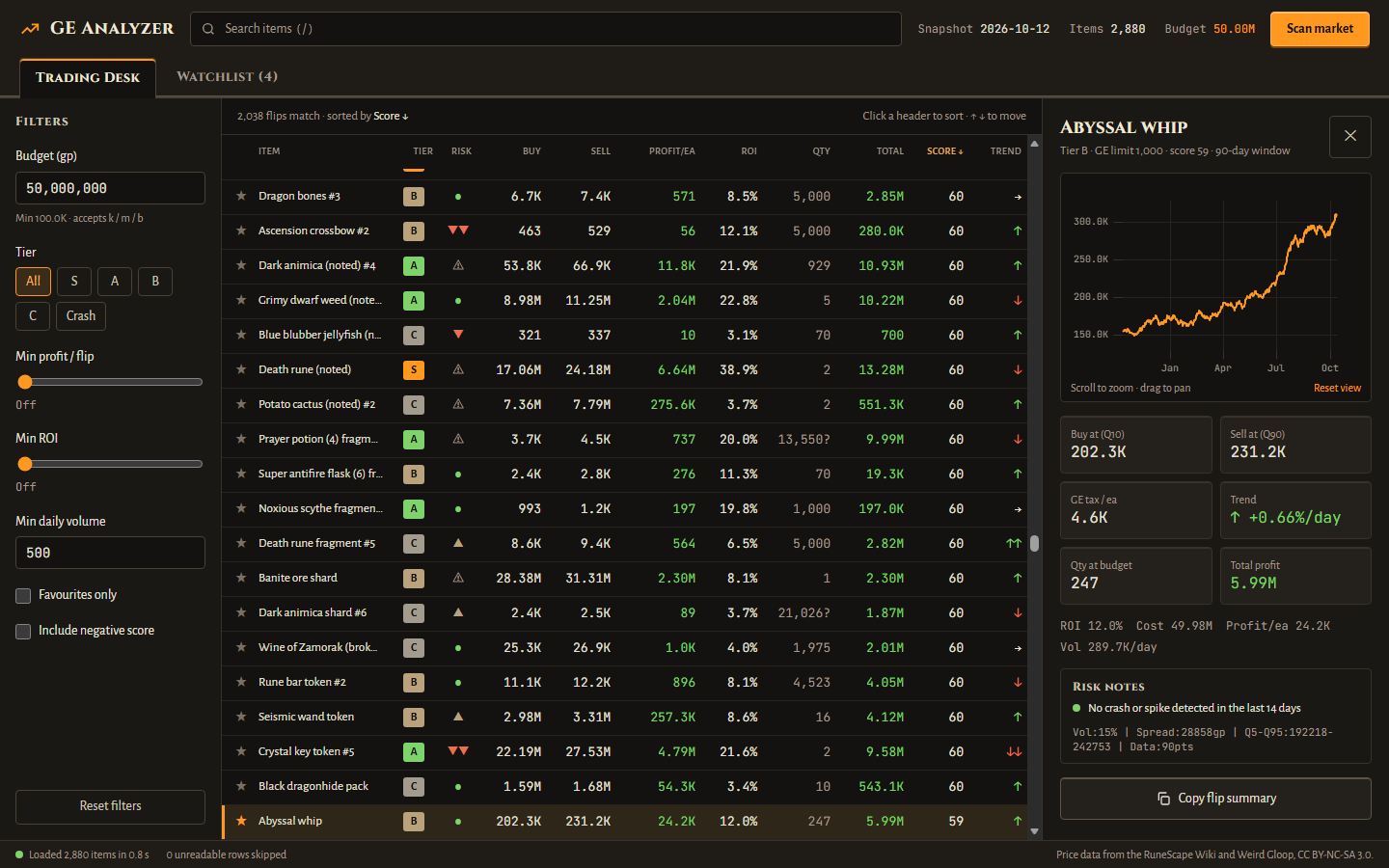Click the risk warning icon for Dark animica (noted) #4
Screen dimensions: 1389x868
click(x=458, y=265)
